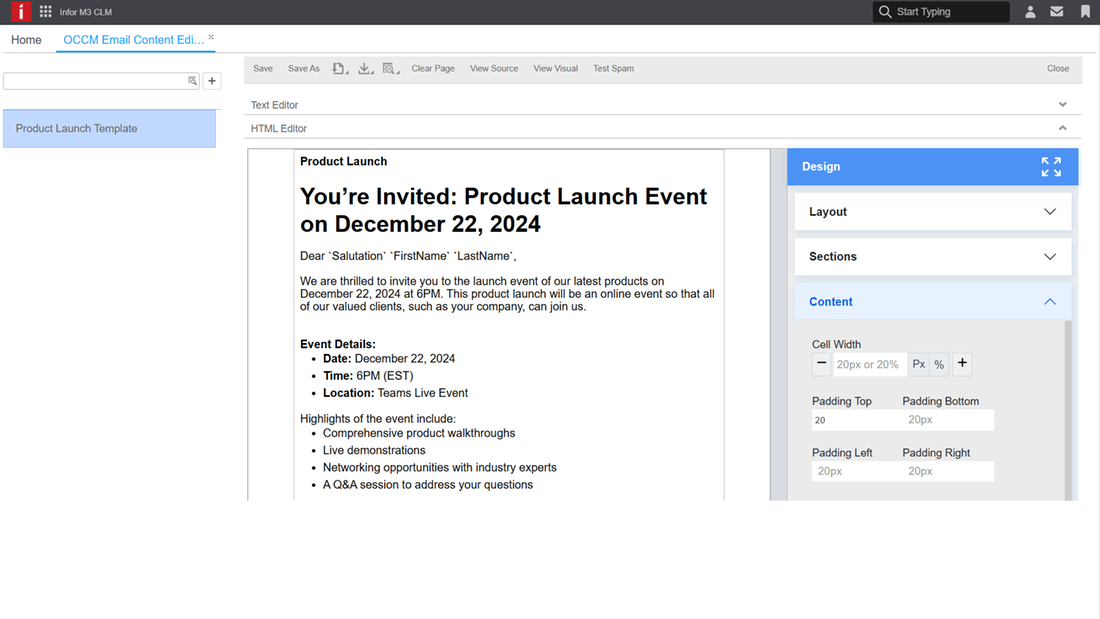This screenshot has width=1100, height=619.
Task: Click the bookmark icon in the top right corner
Action: click(1086, 11)
